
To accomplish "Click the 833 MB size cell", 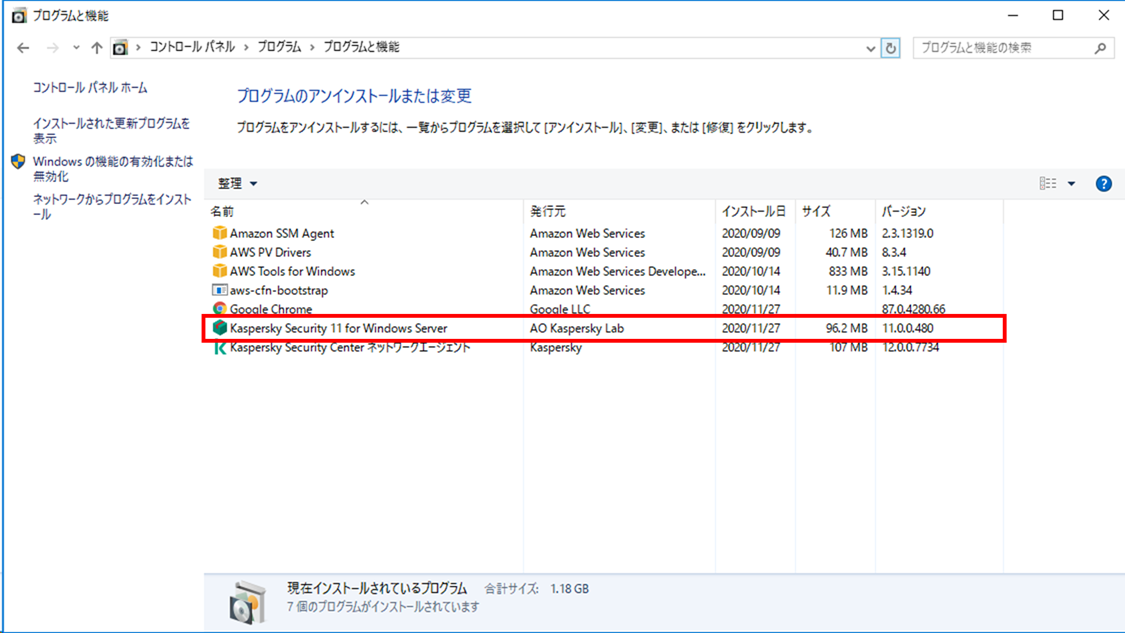I will pos(847,271).
